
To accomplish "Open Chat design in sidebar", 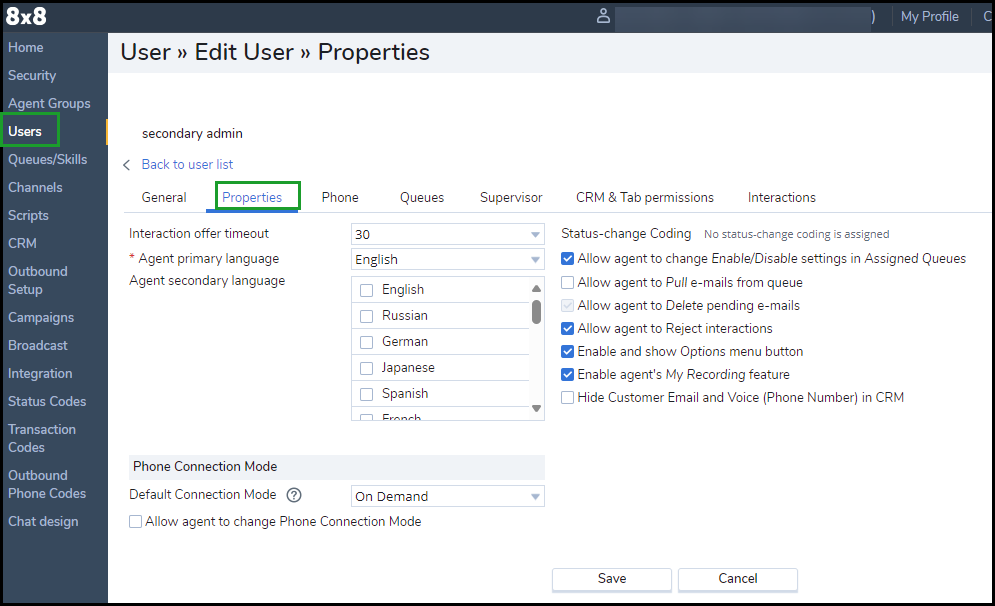I will click(x=43, y=522).
